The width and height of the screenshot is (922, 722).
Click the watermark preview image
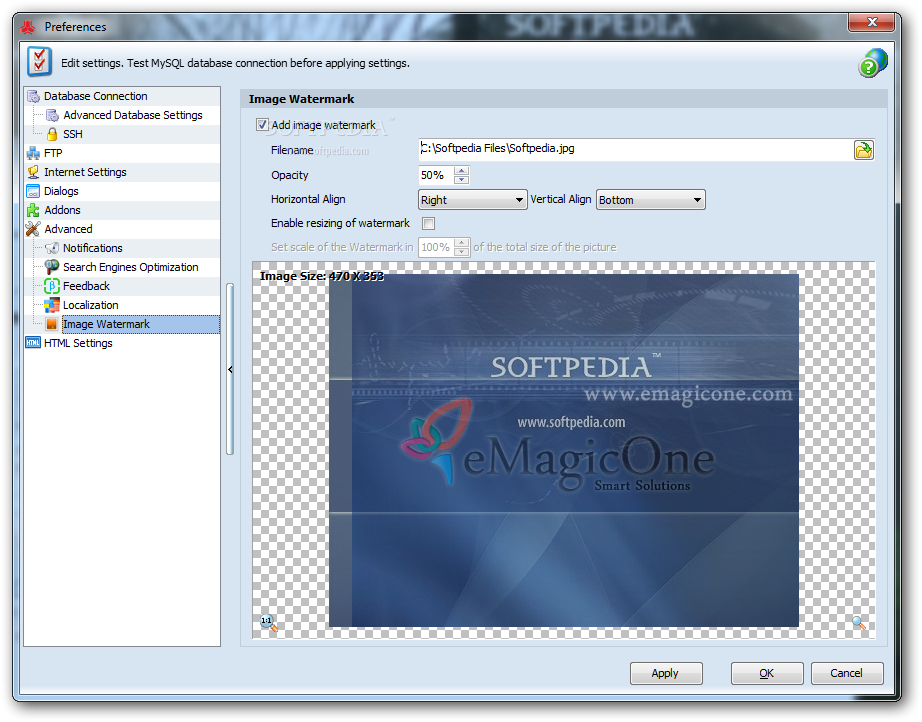click(x=563, y=450)
